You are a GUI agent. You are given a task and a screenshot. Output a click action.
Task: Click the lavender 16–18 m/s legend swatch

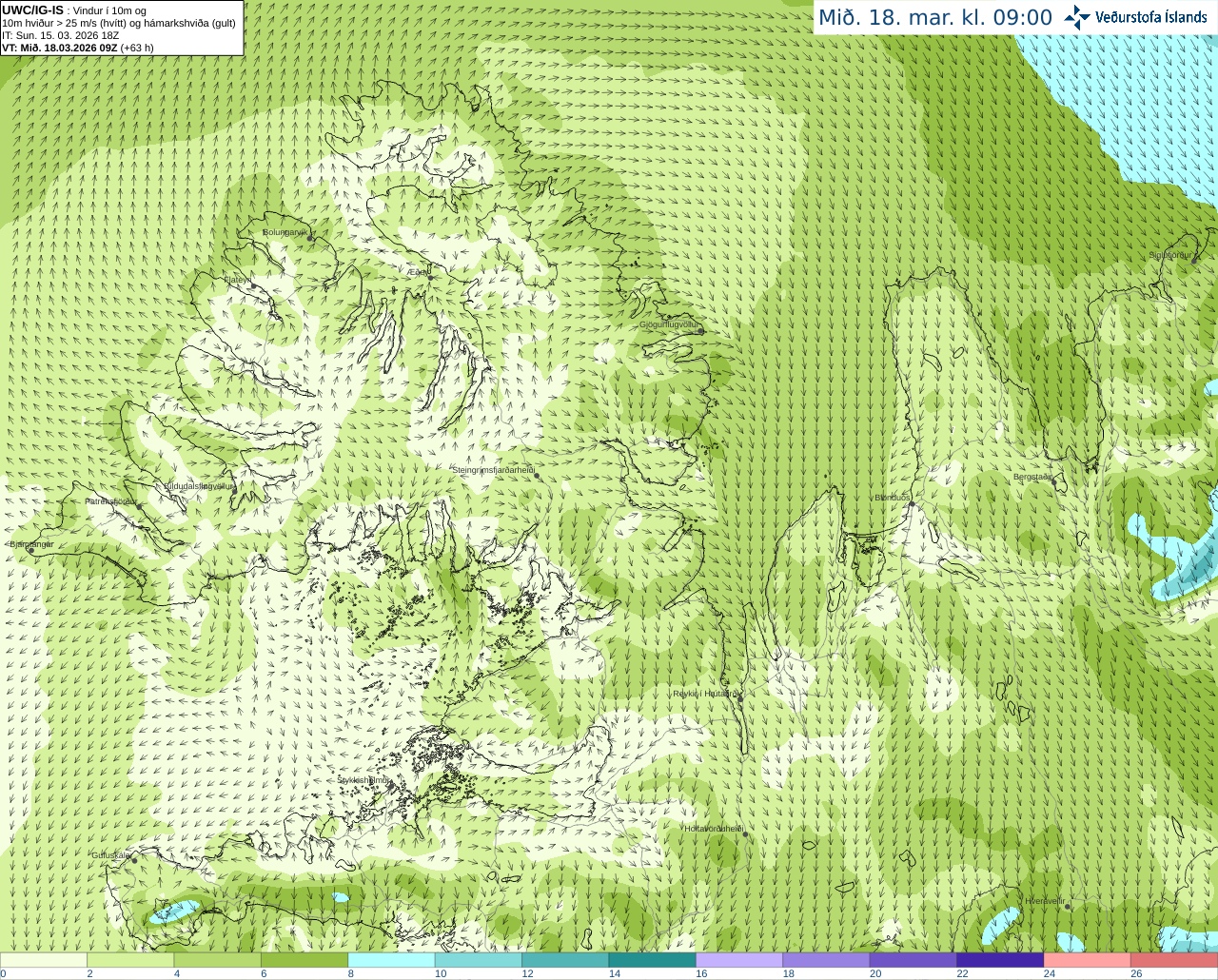[739, 960]
